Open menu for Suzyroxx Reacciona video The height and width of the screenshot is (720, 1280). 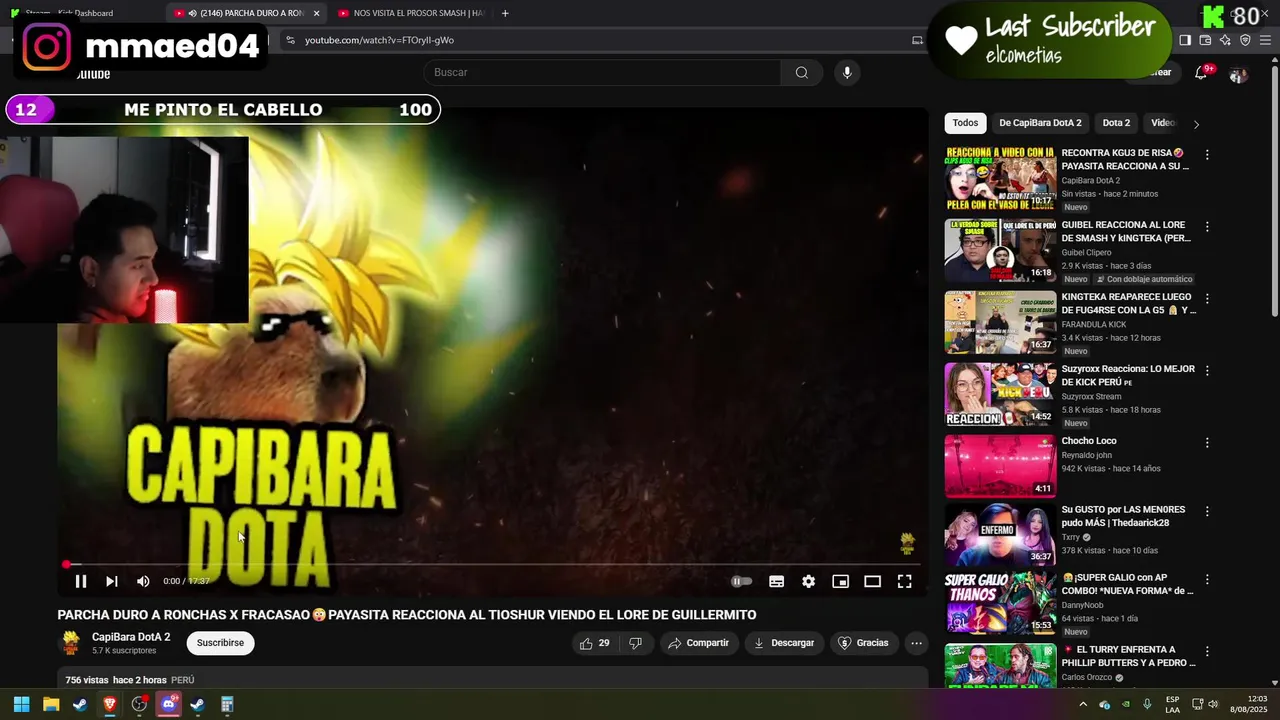click(1207, 371)
